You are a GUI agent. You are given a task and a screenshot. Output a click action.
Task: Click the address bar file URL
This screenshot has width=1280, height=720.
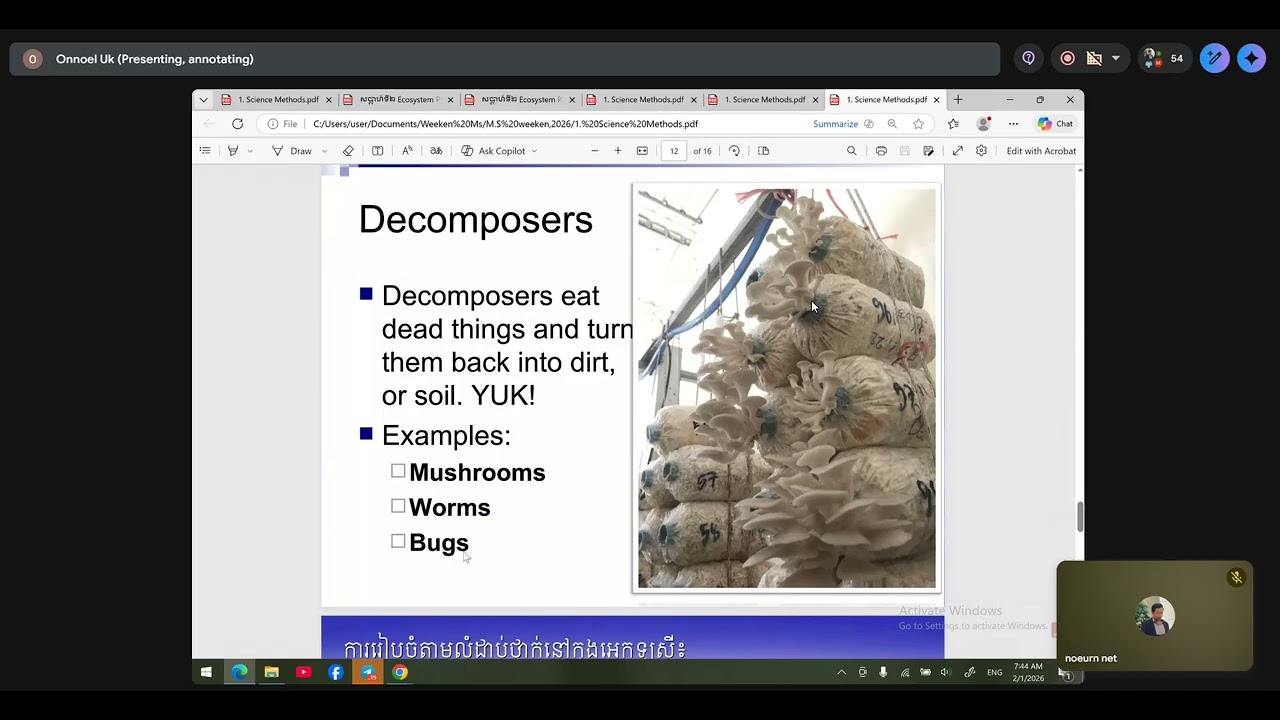tap(505, 124)
